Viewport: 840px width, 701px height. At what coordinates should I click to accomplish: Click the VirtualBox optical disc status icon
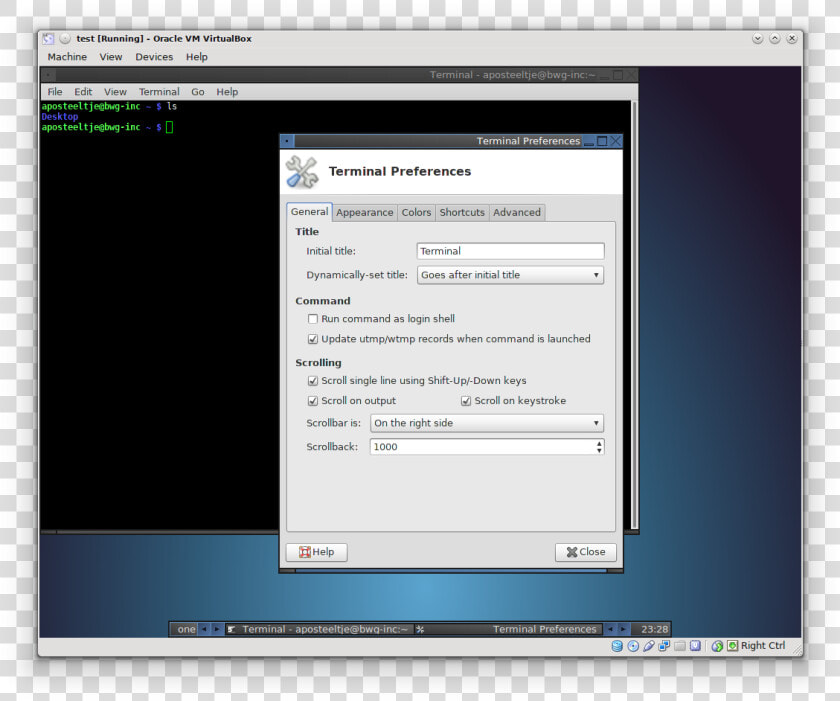[x=633, y=646]
